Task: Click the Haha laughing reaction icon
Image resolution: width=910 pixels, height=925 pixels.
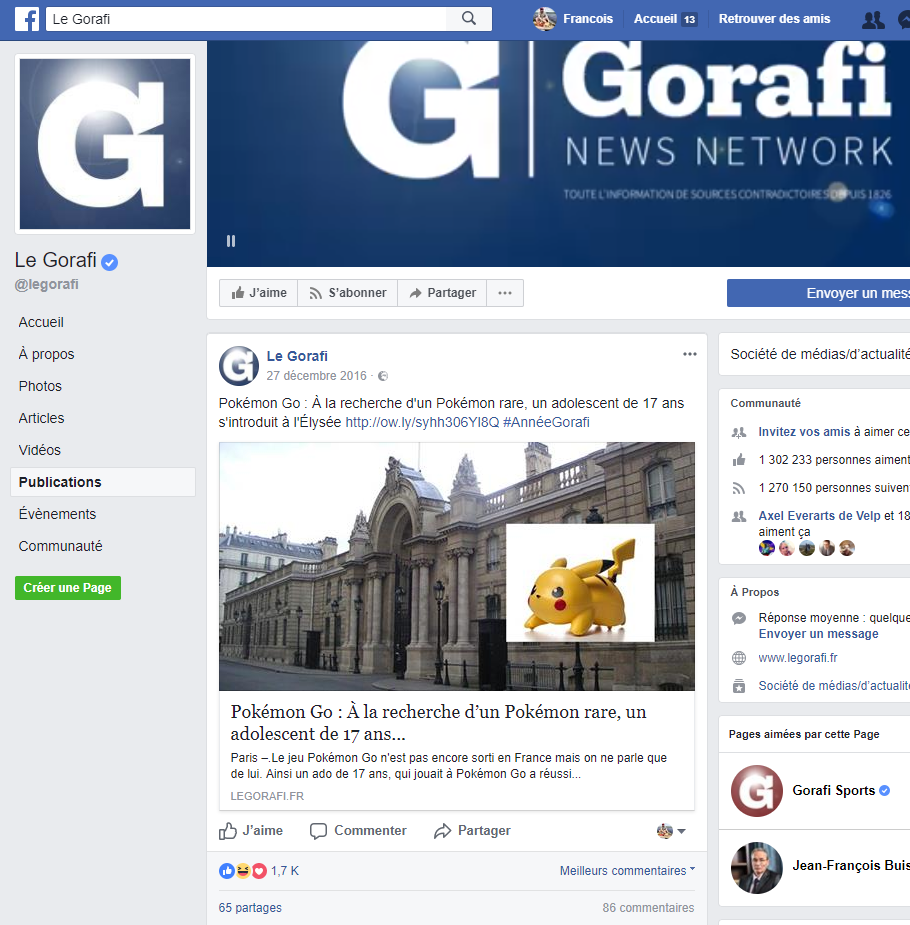Action: click(x=243, y=870)
